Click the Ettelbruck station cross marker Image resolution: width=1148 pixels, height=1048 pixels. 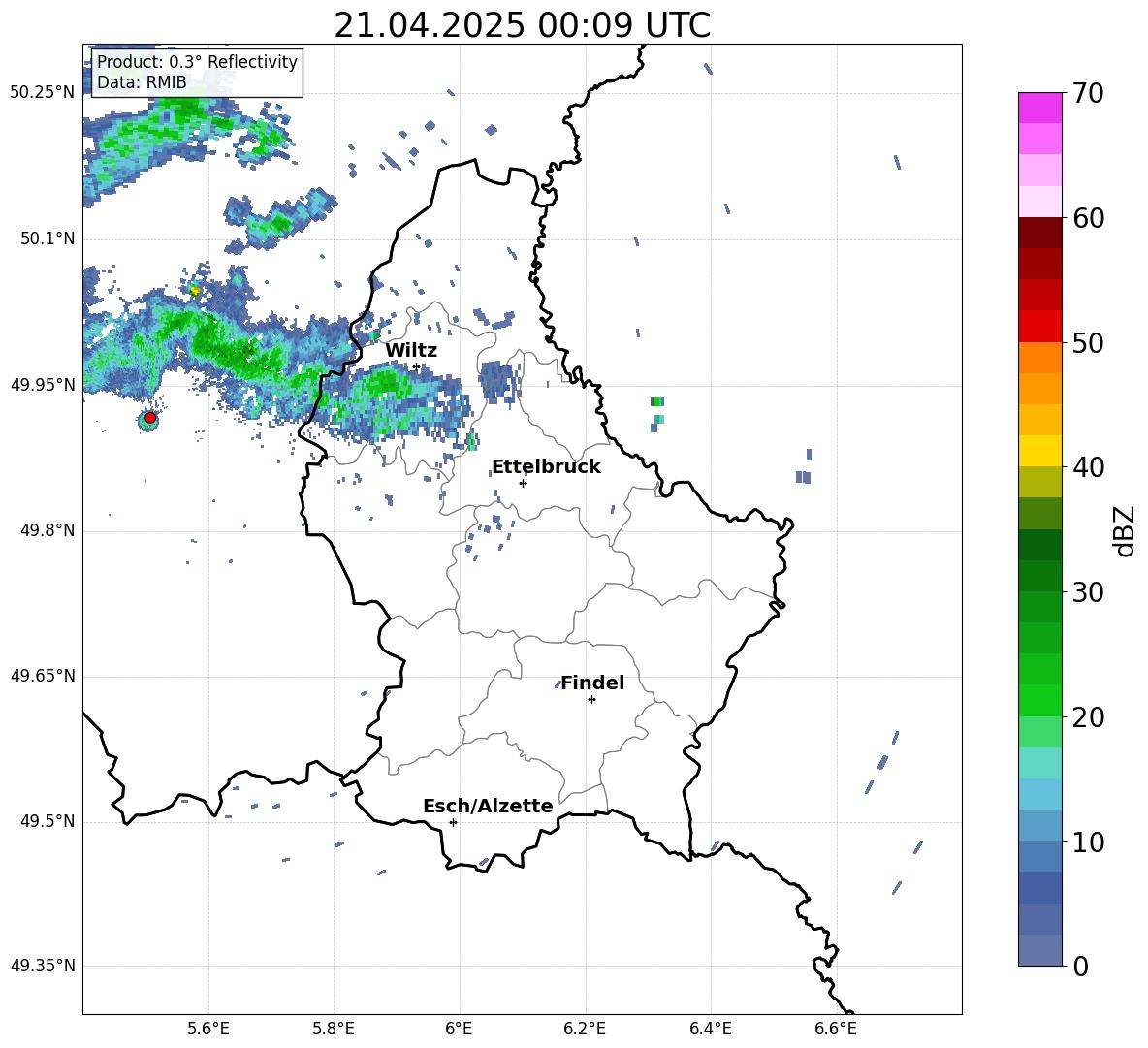click(x=523, y=483)
